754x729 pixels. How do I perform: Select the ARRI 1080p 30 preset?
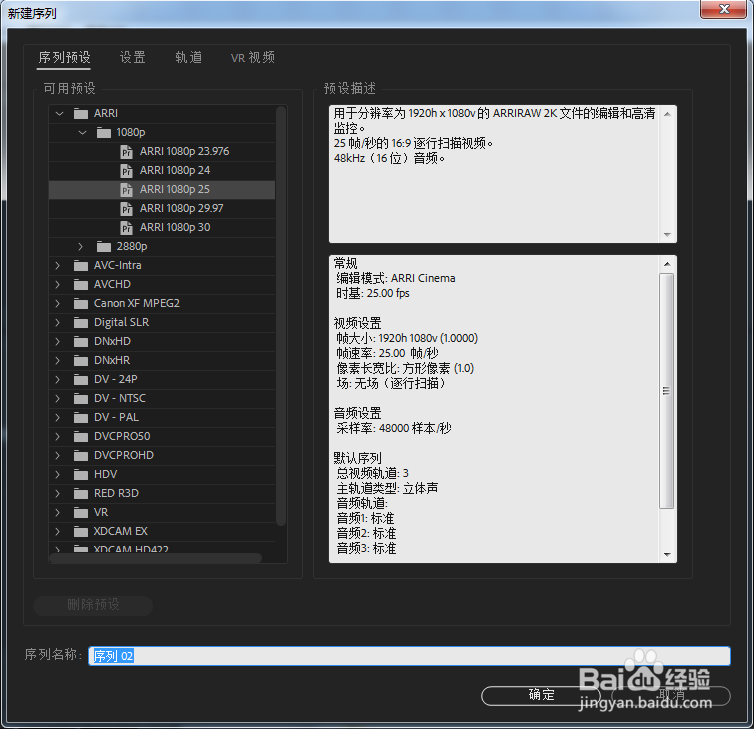[x=162, y=227]
